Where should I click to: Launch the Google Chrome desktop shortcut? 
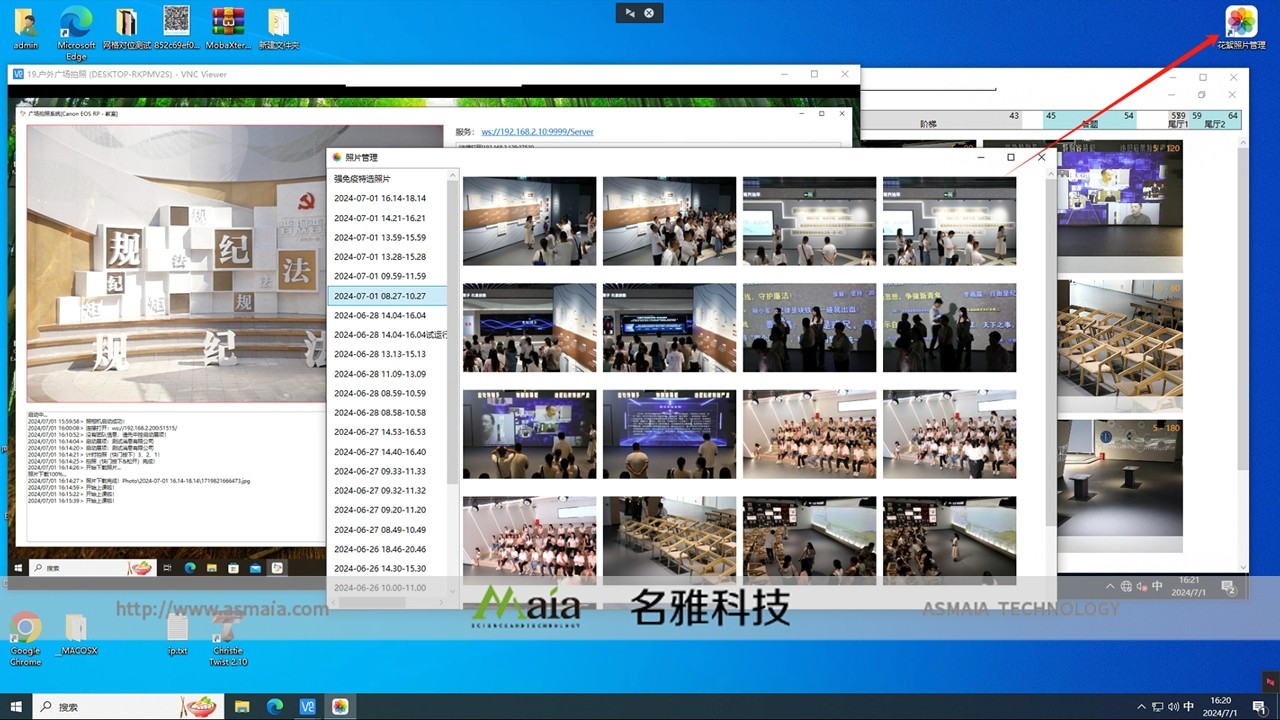[26, 639]
